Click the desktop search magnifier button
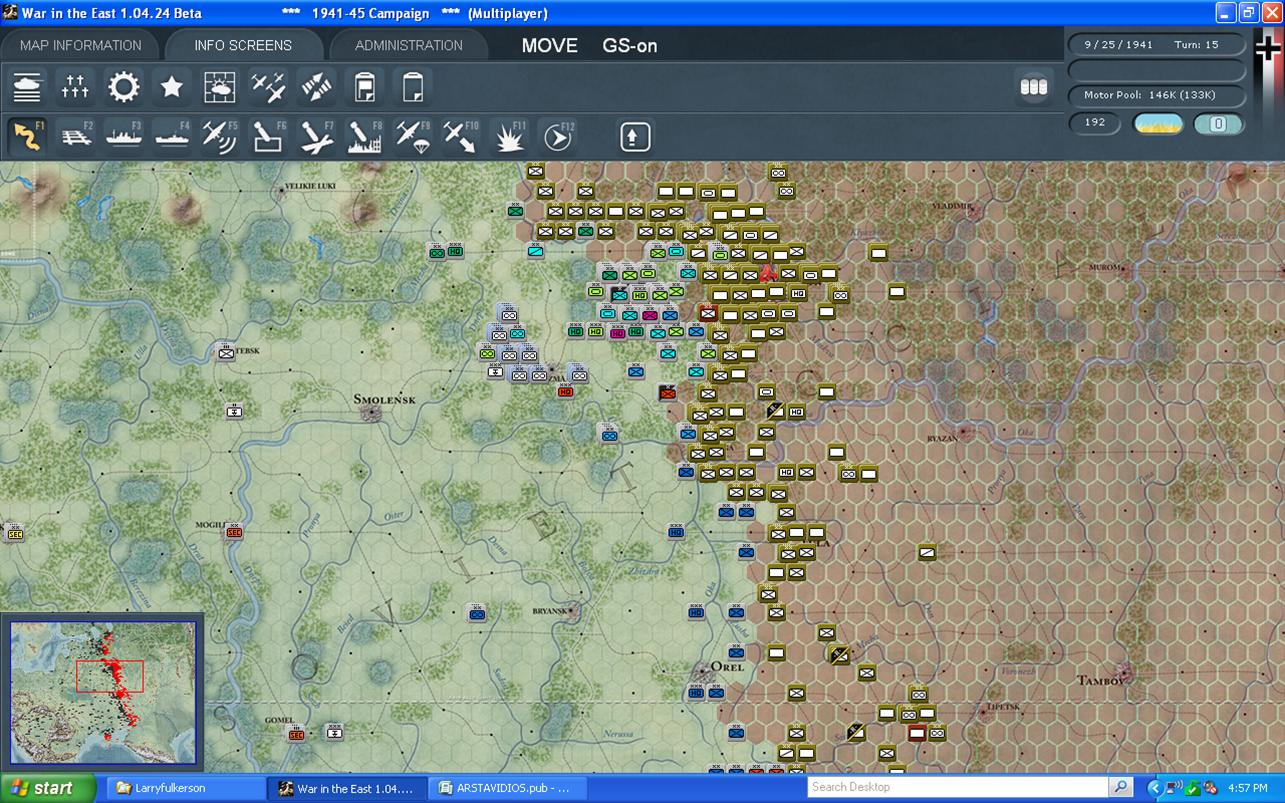The width and height of the screenshot is (1285, 803). [1121, 787]
